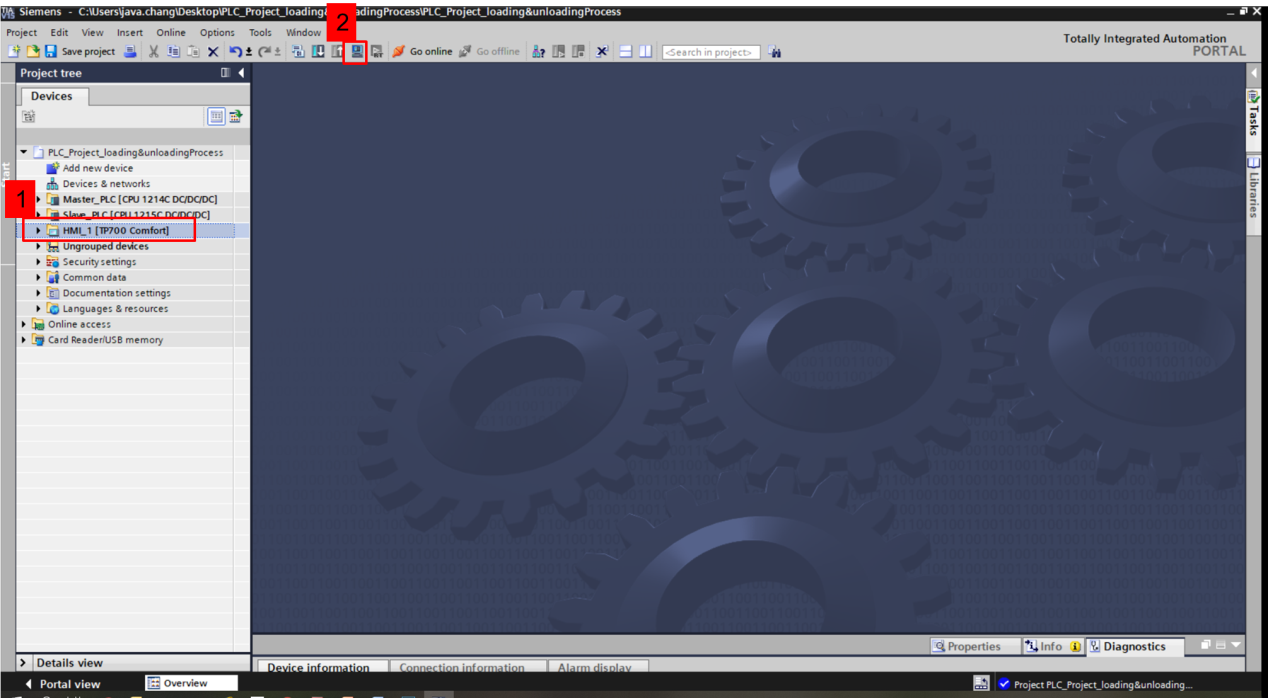Start simulation from the toolbar
The width and height of the screenshot is (1268, 698).
pyautogui.click(x=356, y=51)
